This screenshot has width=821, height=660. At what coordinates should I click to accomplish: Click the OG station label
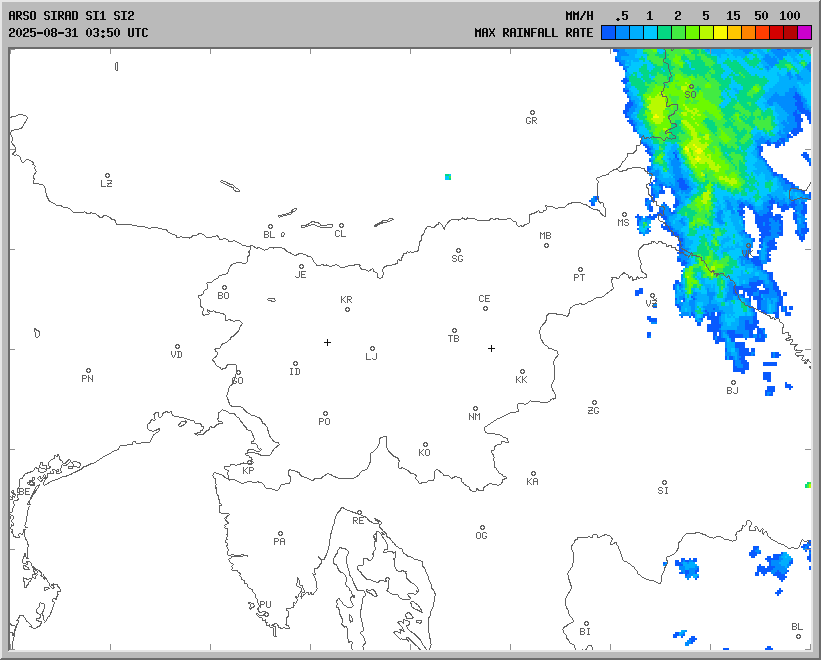tap(481, 536)
